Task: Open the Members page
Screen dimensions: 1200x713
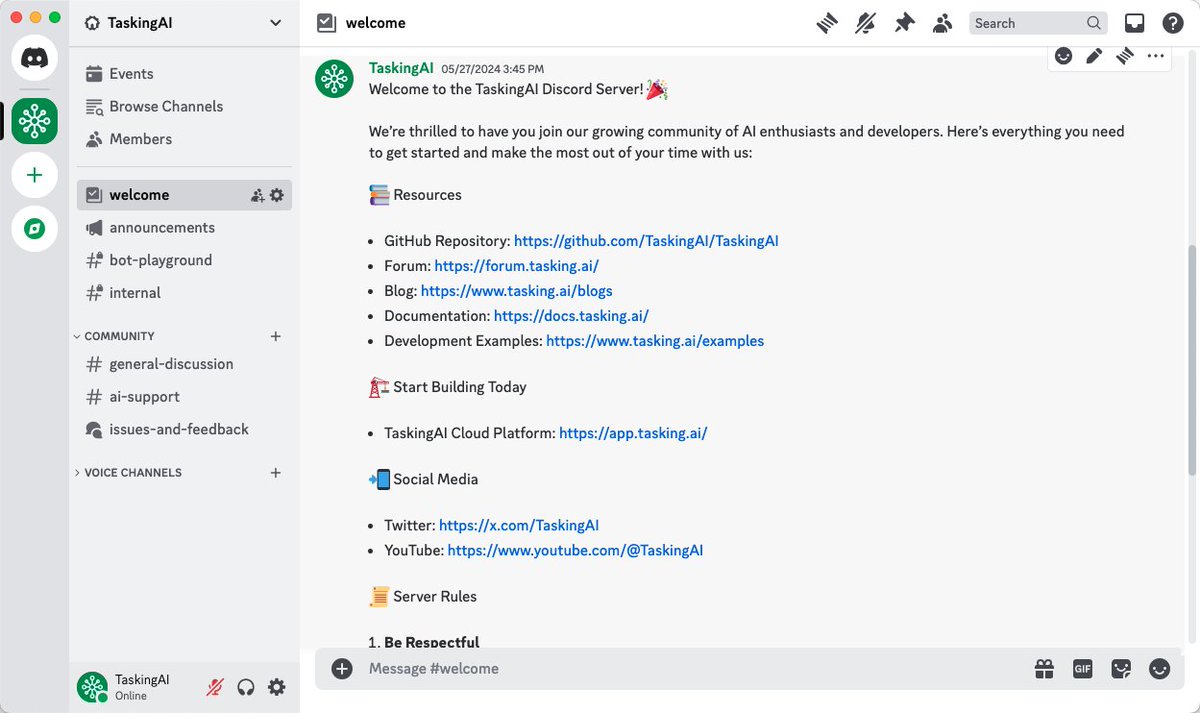Action: pos(184,139)
